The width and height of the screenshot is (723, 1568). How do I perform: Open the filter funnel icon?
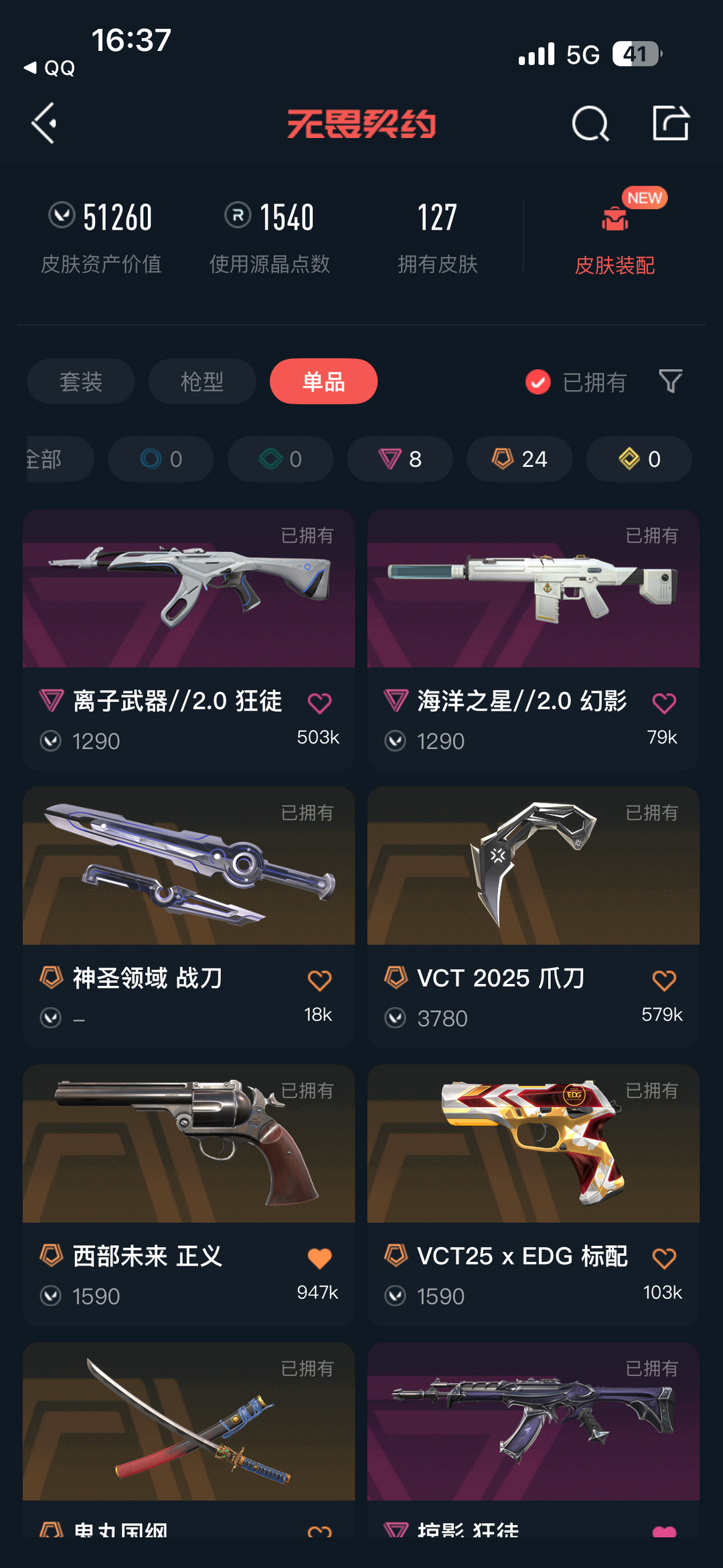pyautogui.click(x=671, y=381)
